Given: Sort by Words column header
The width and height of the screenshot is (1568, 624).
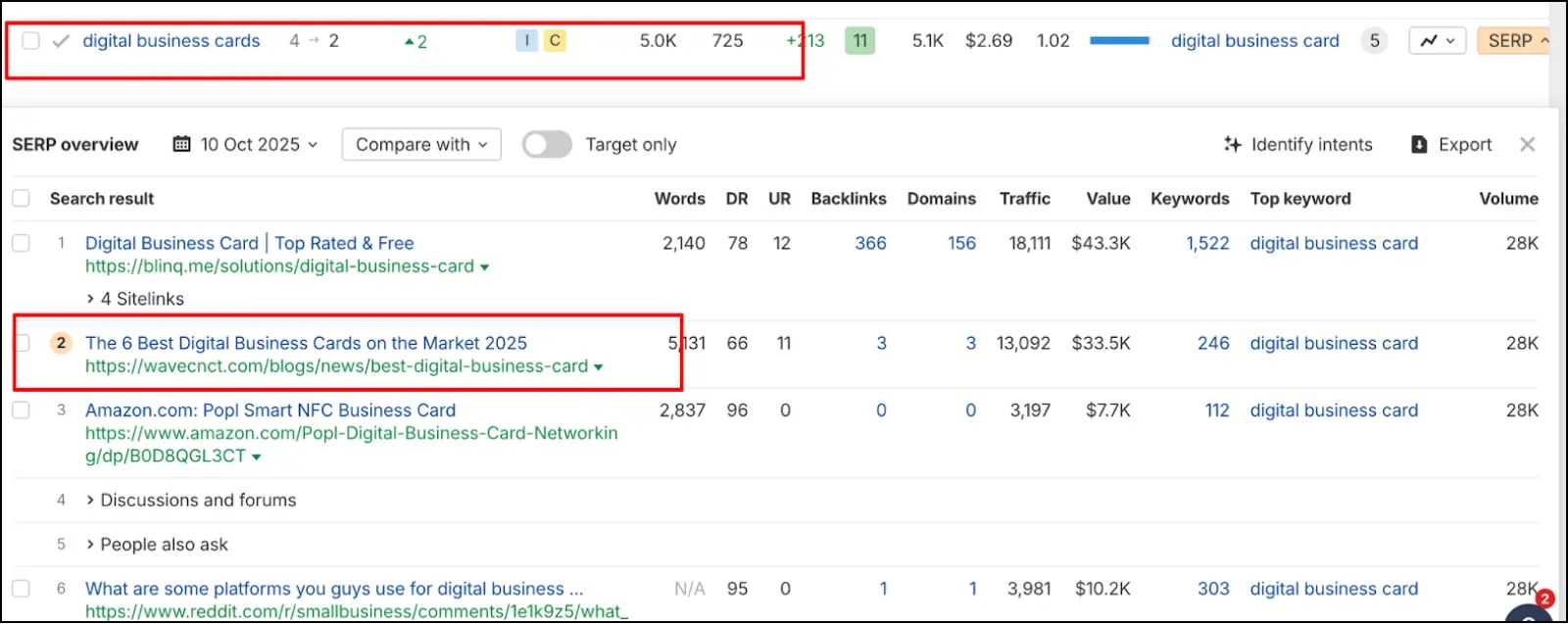Looking at the screenshot, I should [680, 199].
